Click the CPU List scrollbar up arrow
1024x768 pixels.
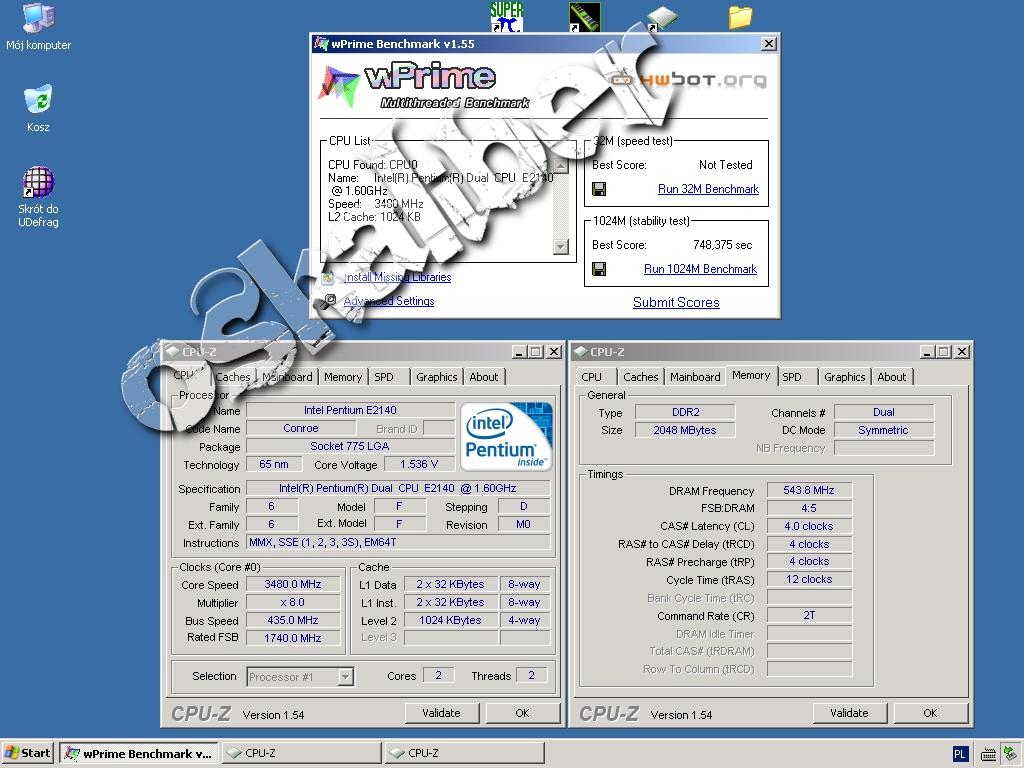click(560, 165)
